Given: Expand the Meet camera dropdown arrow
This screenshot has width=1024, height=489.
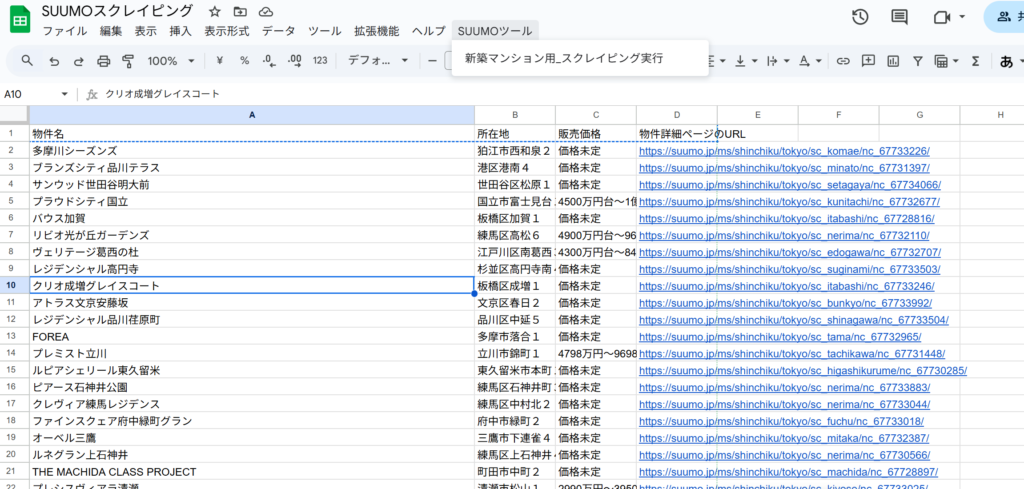Looking at the screenshot, I should click(x=962, y=17).
